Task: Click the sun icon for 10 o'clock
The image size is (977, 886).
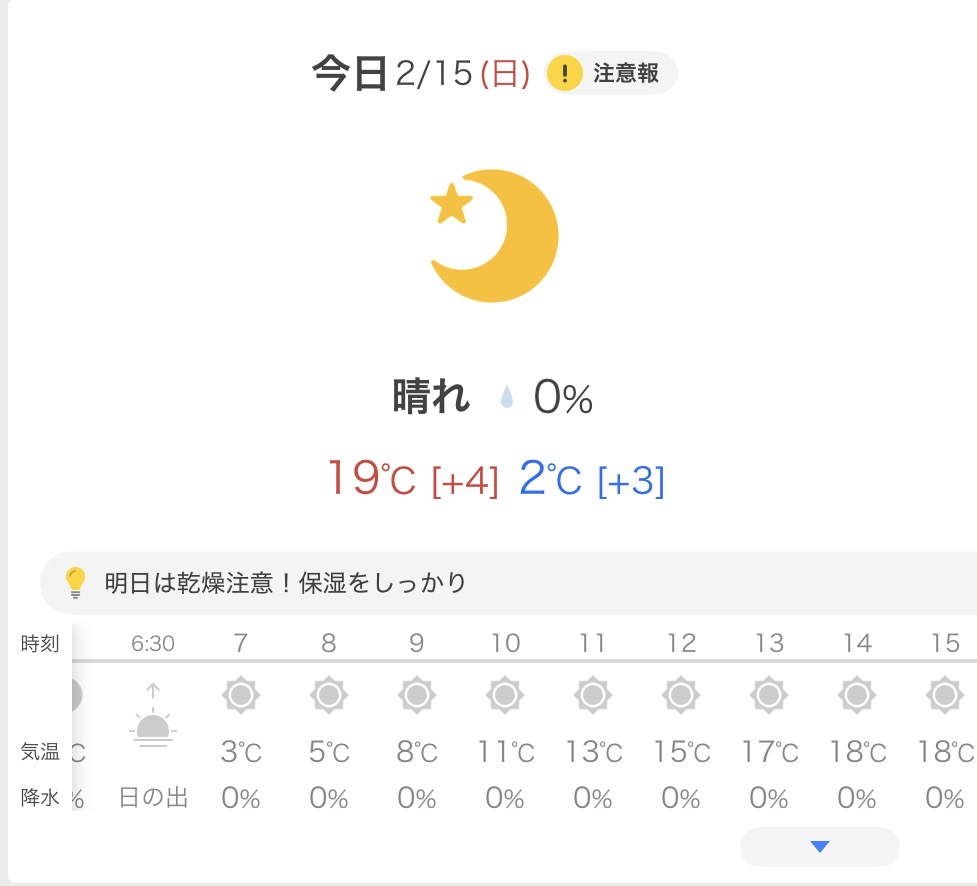Action: coord(505,693)
